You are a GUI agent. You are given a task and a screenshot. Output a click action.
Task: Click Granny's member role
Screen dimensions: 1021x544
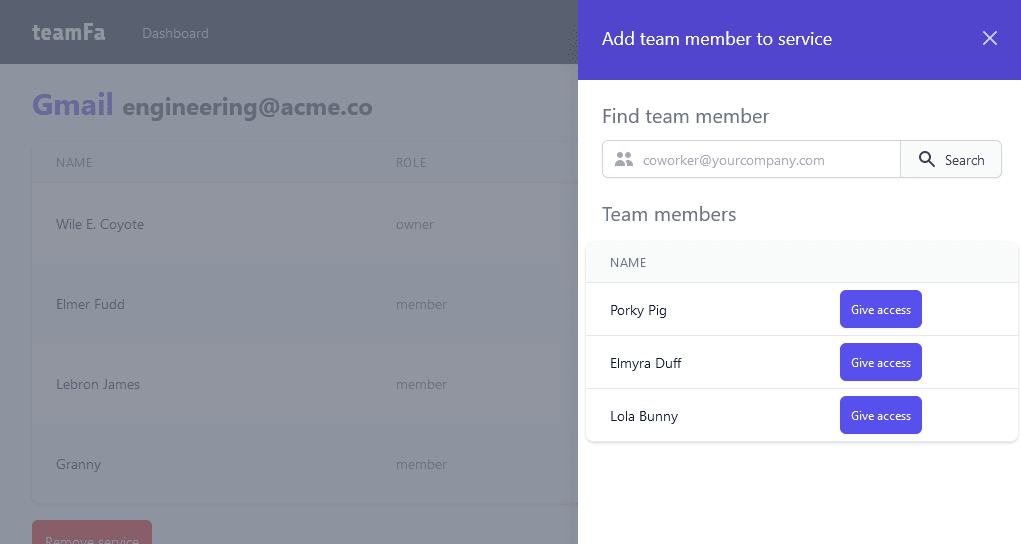[421, 465]
